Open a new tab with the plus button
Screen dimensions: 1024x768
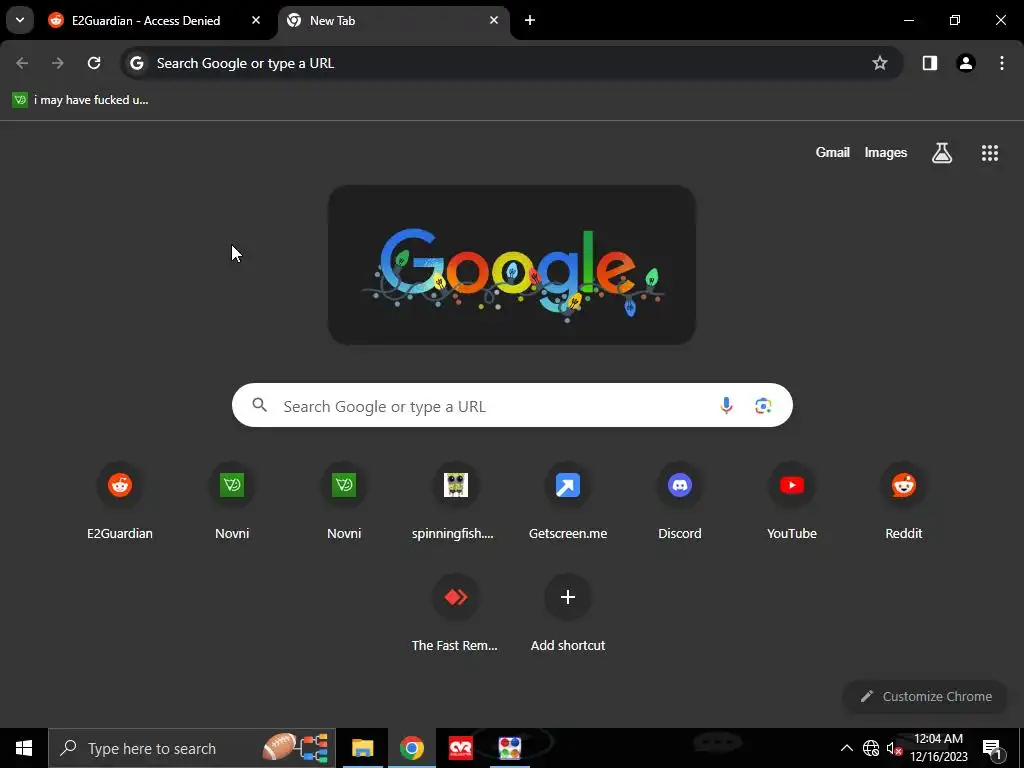pos(530,20)
